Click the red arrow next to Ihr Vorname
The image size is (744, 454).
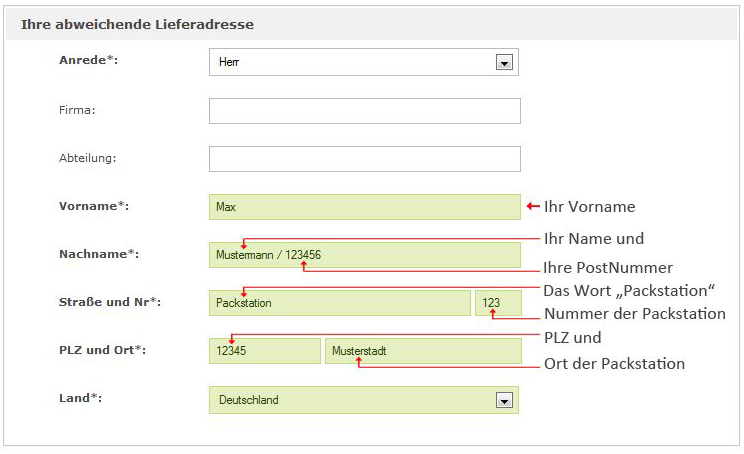tap(533, 206)
